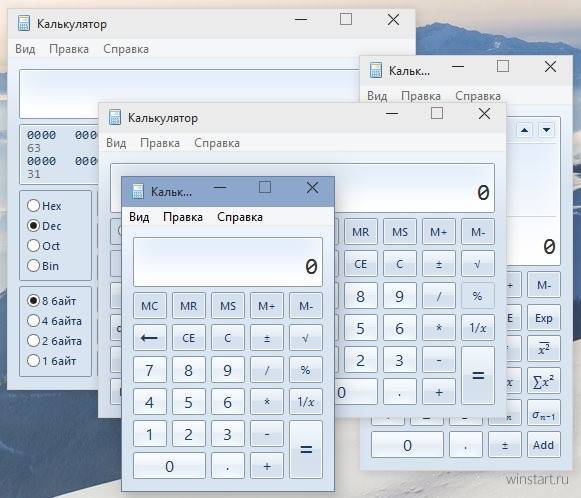This screenshot has width=581, height=498.
Task: Click the Add button in statistics calculator
Action: point(544,445)
